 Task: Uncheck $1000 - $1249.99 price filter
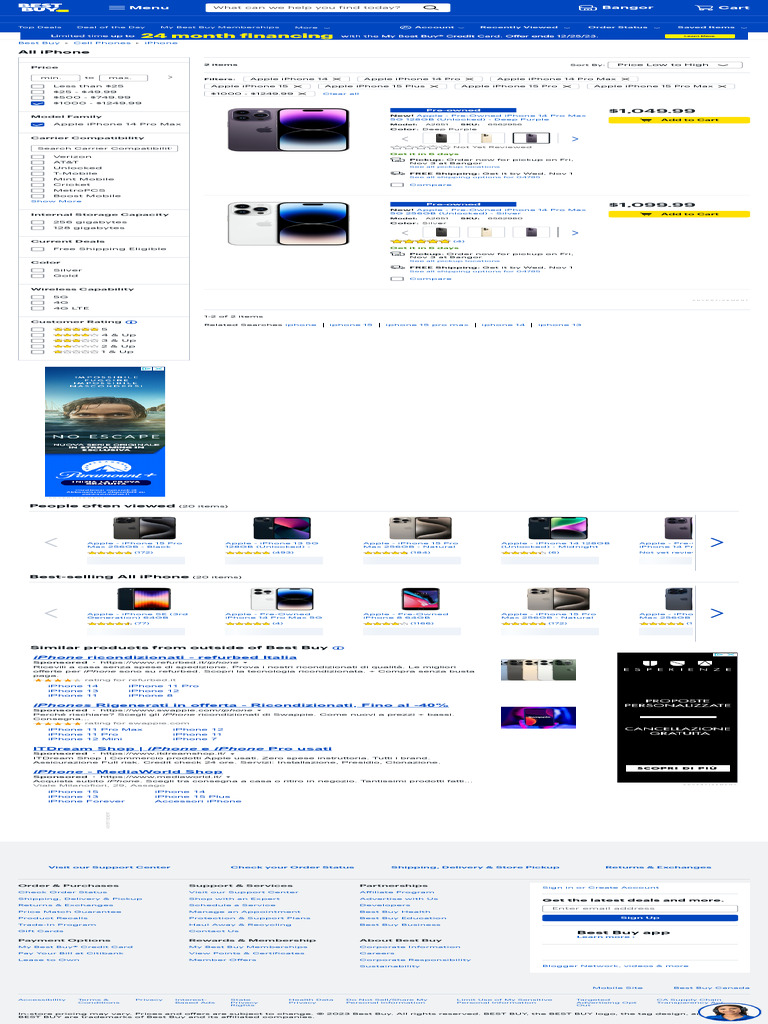point(38,103)
